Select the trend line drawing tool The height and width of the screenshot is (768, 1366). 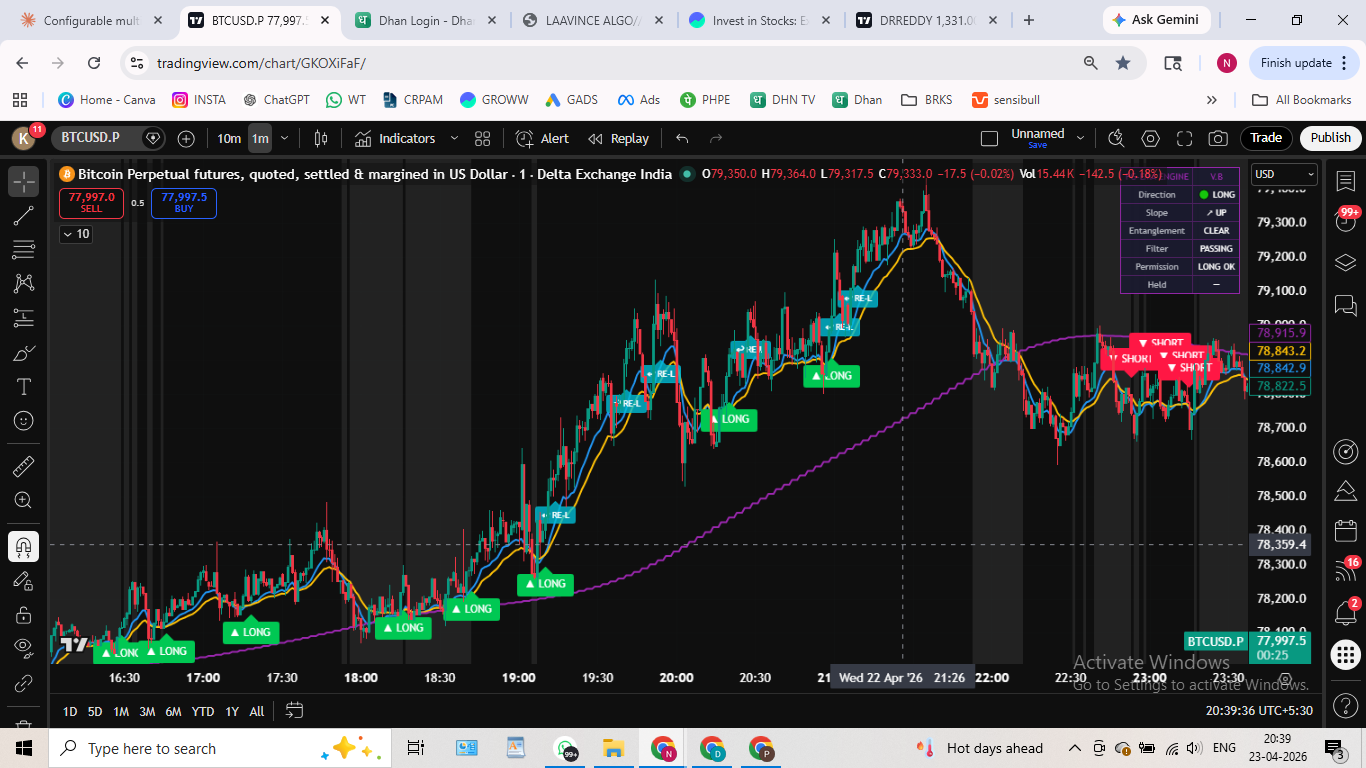pyautogui.click(x=24, y=215)
